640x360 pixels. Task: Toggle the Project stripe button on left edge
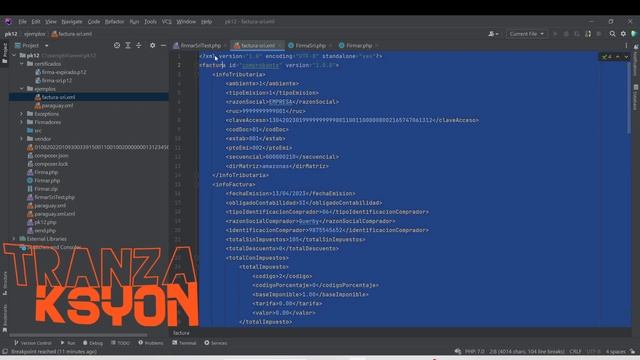tap(5, 53)
